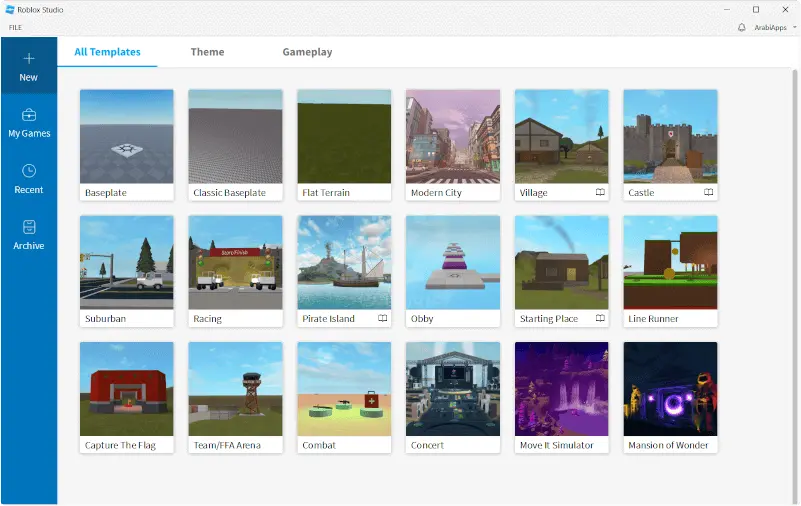Open the Recent clock icon
Image resolution: width=801 pixels, height=506 pixels.
point(28,171)
